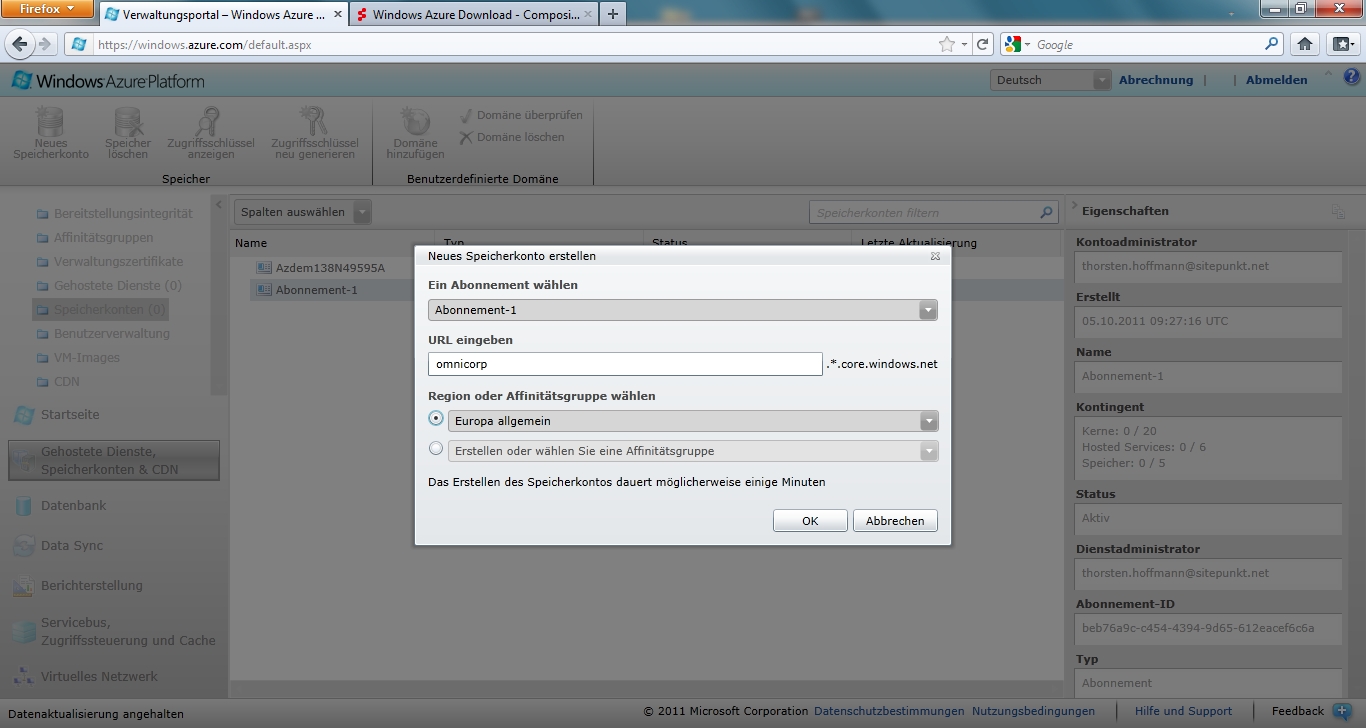This screenshot has width=1366, height=728.
Task: Expand the Europa allgemein region dropdown
Action: coord(928,421)
